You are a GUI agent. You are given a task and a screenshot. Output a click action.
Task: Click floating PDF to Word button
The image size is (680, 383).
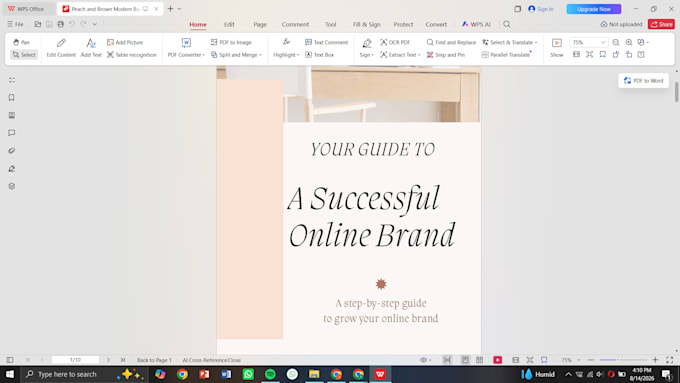tap(644, 81)
